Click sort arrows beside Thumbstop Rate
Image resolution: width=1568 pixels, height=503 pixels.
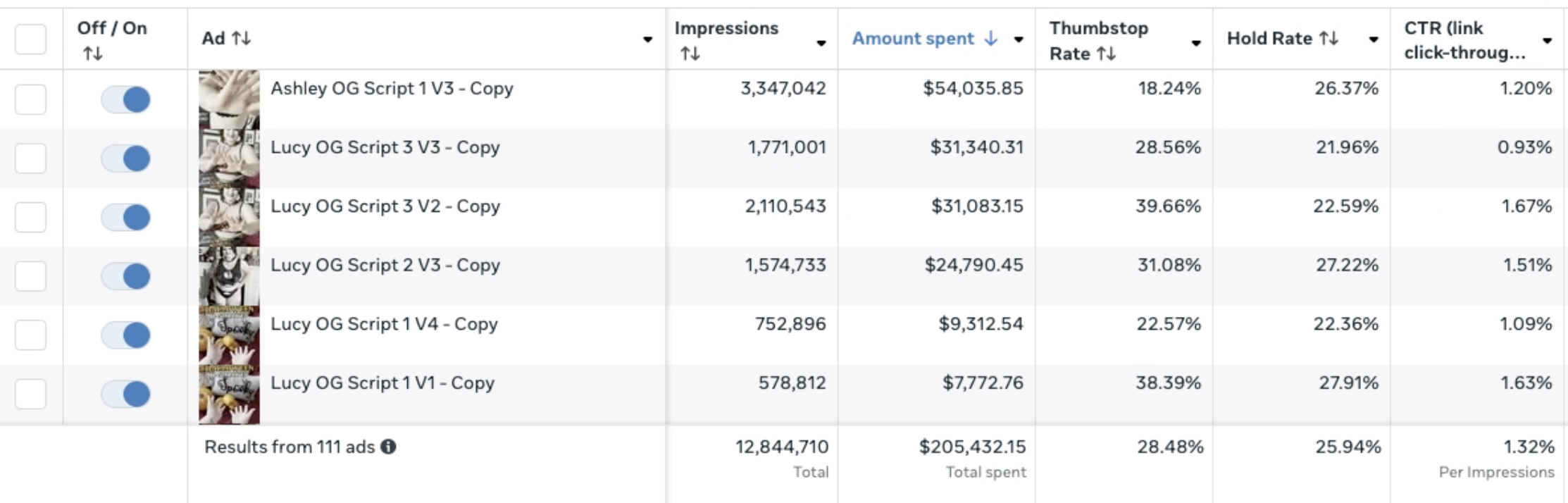click(x=1106, y=54)
